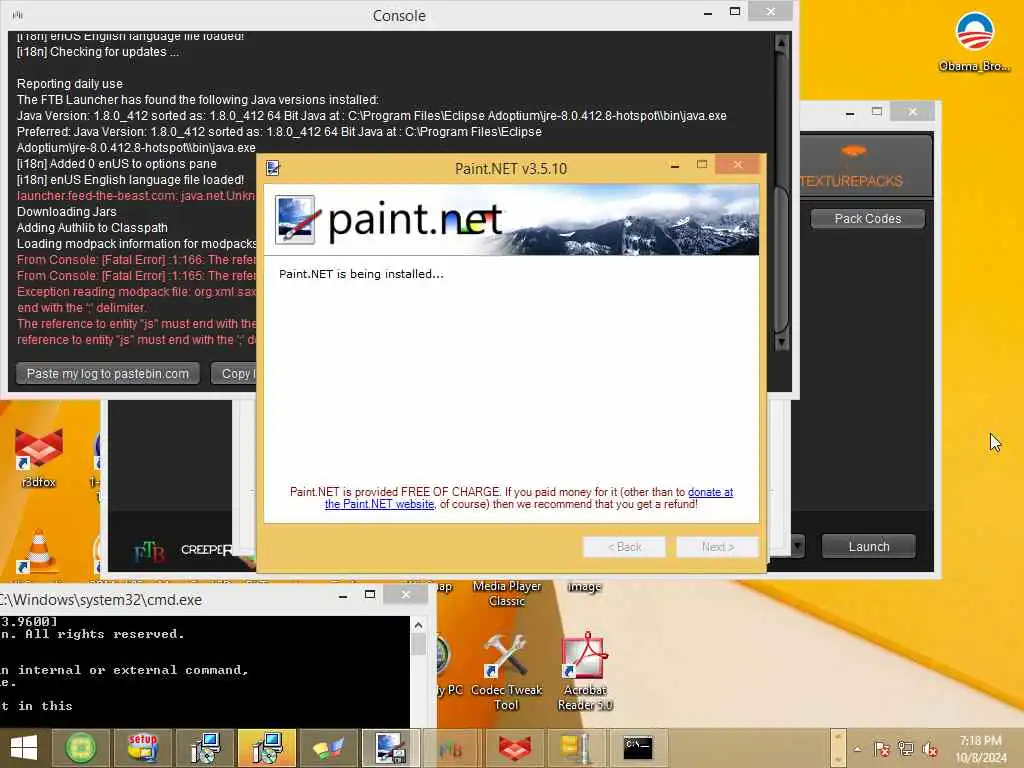Open the volume tray icon

click(930, 749)
